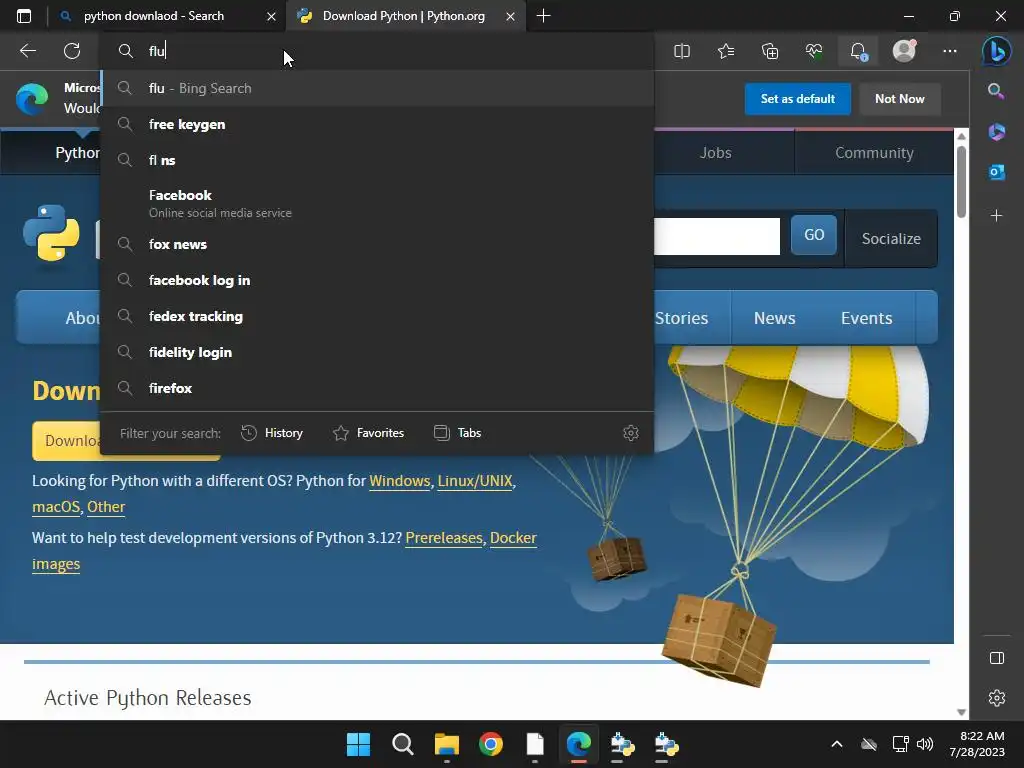Select 'facebook log in' suggestion

click(x=377, y=280)
